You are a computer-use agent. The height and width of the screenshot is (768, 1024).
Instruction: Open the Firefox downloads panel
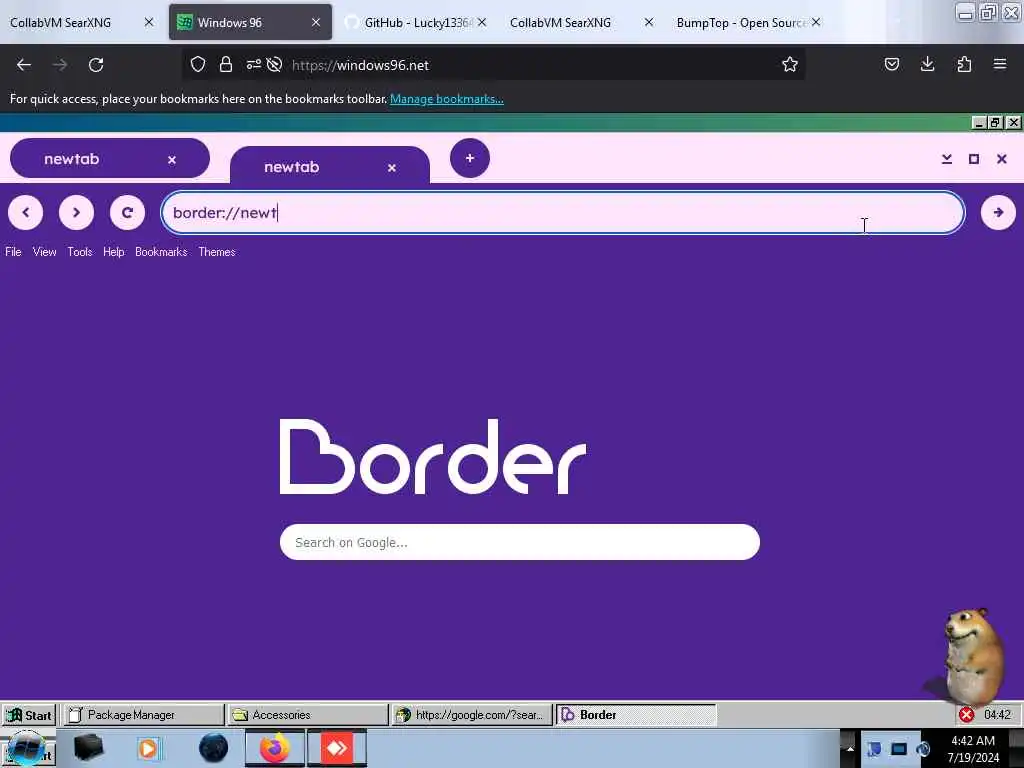(x=927, y=64)
